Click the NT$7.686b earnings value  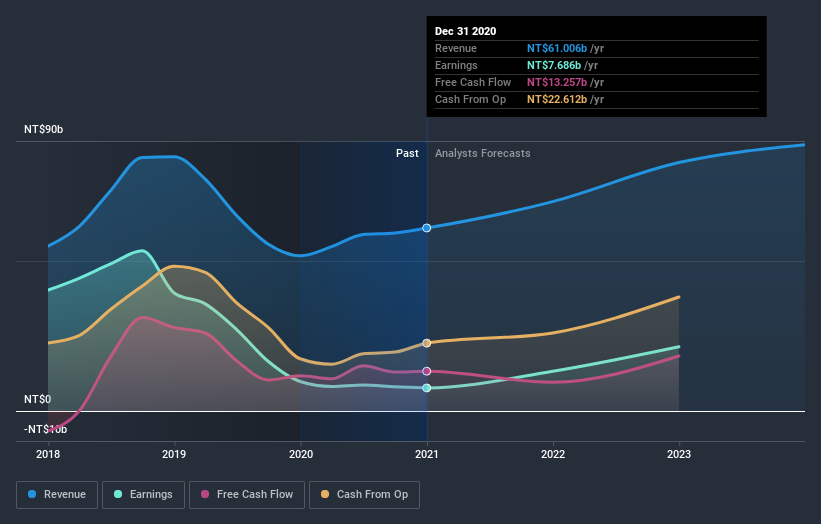pyautogui.click(x=554, y=65)
